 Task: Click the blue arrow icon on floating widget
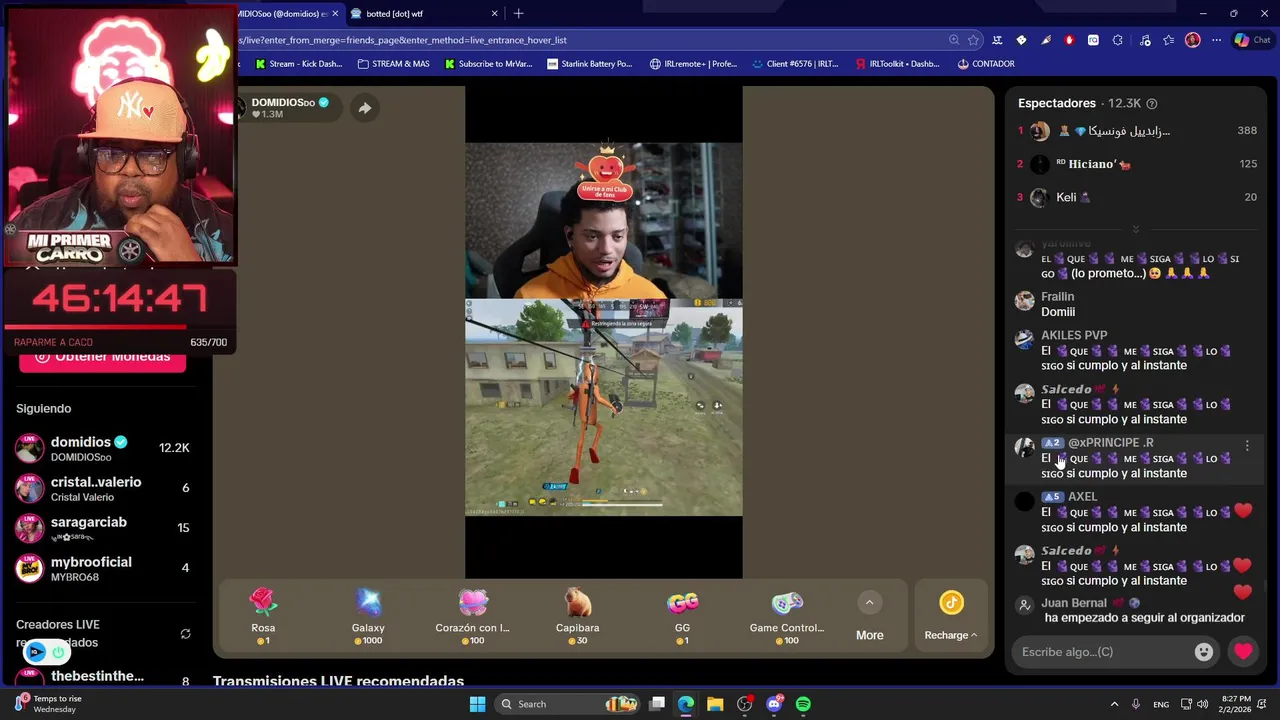(35, 653)
